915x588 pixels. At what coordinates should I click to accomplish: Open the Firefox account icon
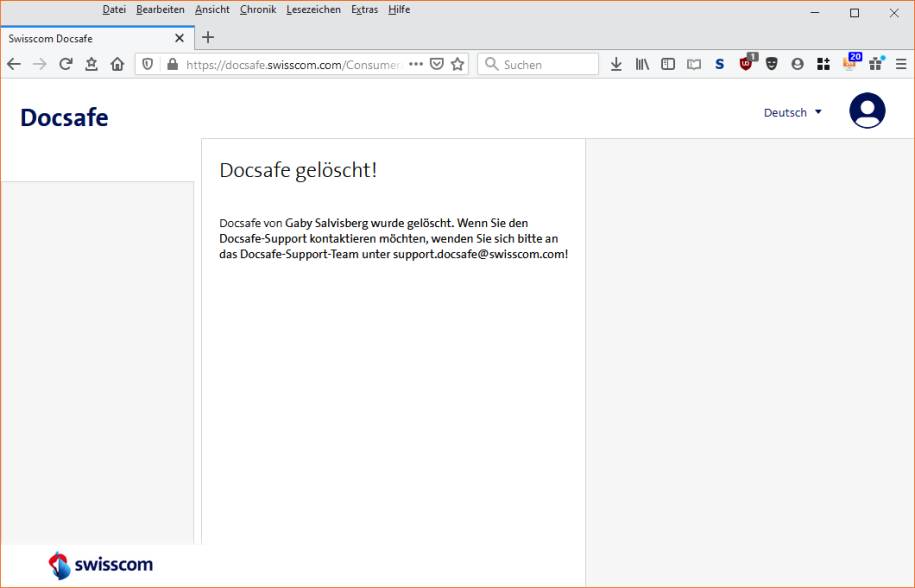[x=797, y=64]
